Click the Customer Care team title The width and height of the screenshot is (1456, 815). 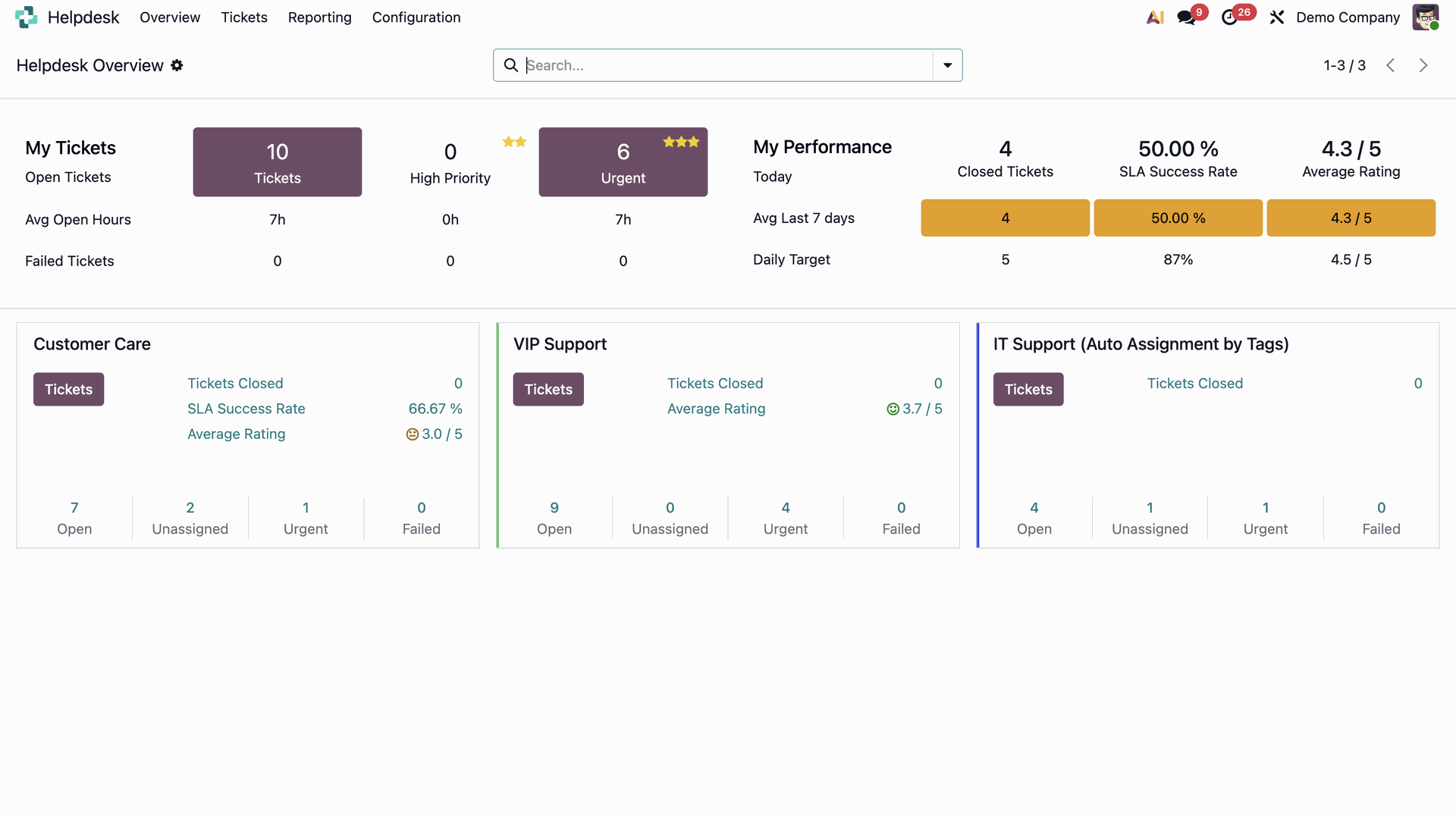92,344
